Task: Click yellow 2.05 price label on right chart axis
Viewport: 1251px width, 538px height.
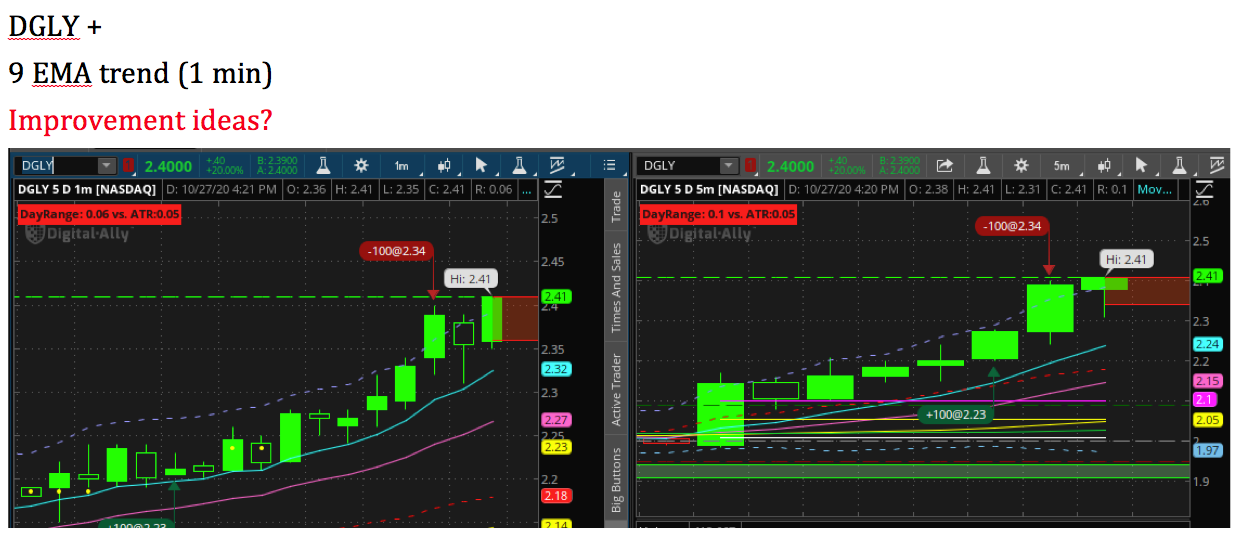Action: [x=1208, y=420]
